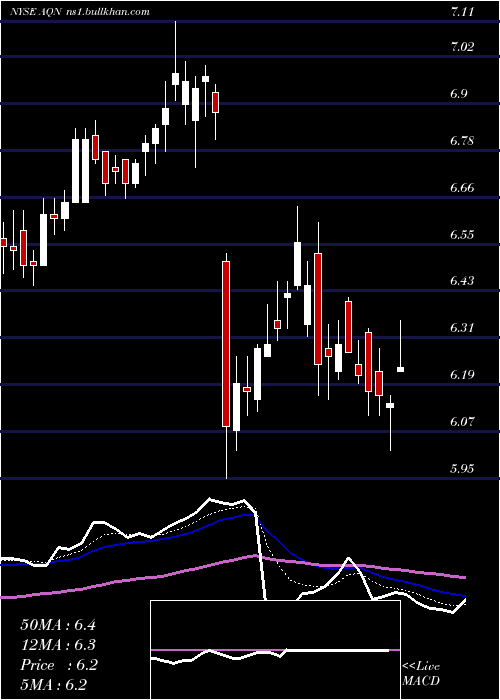This screenshot has width=500, height=700.
Task: Click the 6.78 price axis label
Action: 461,141
